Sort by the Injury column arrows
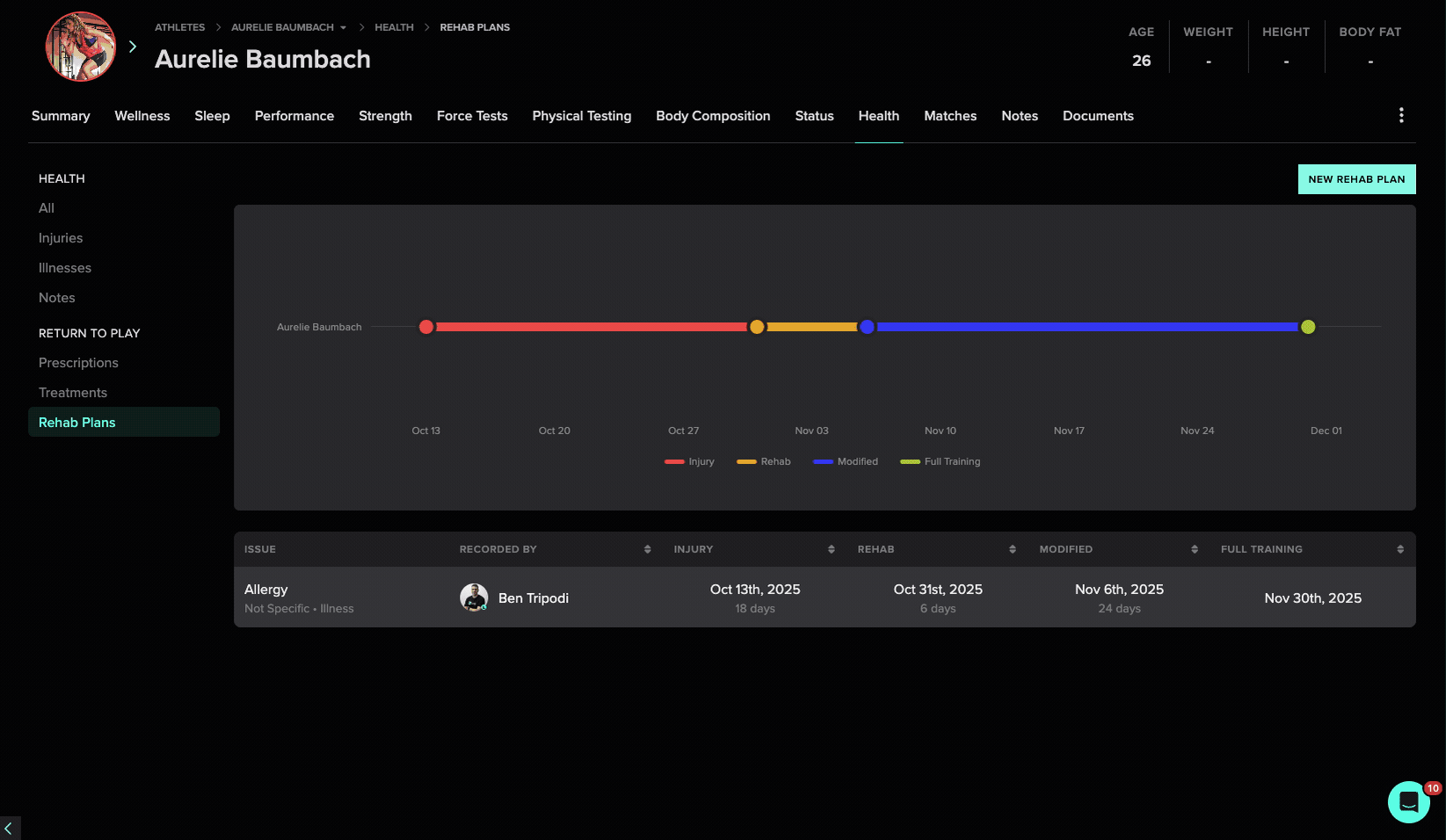The width and height of the screenshot is (1446, 840). [x=832, y=549]
